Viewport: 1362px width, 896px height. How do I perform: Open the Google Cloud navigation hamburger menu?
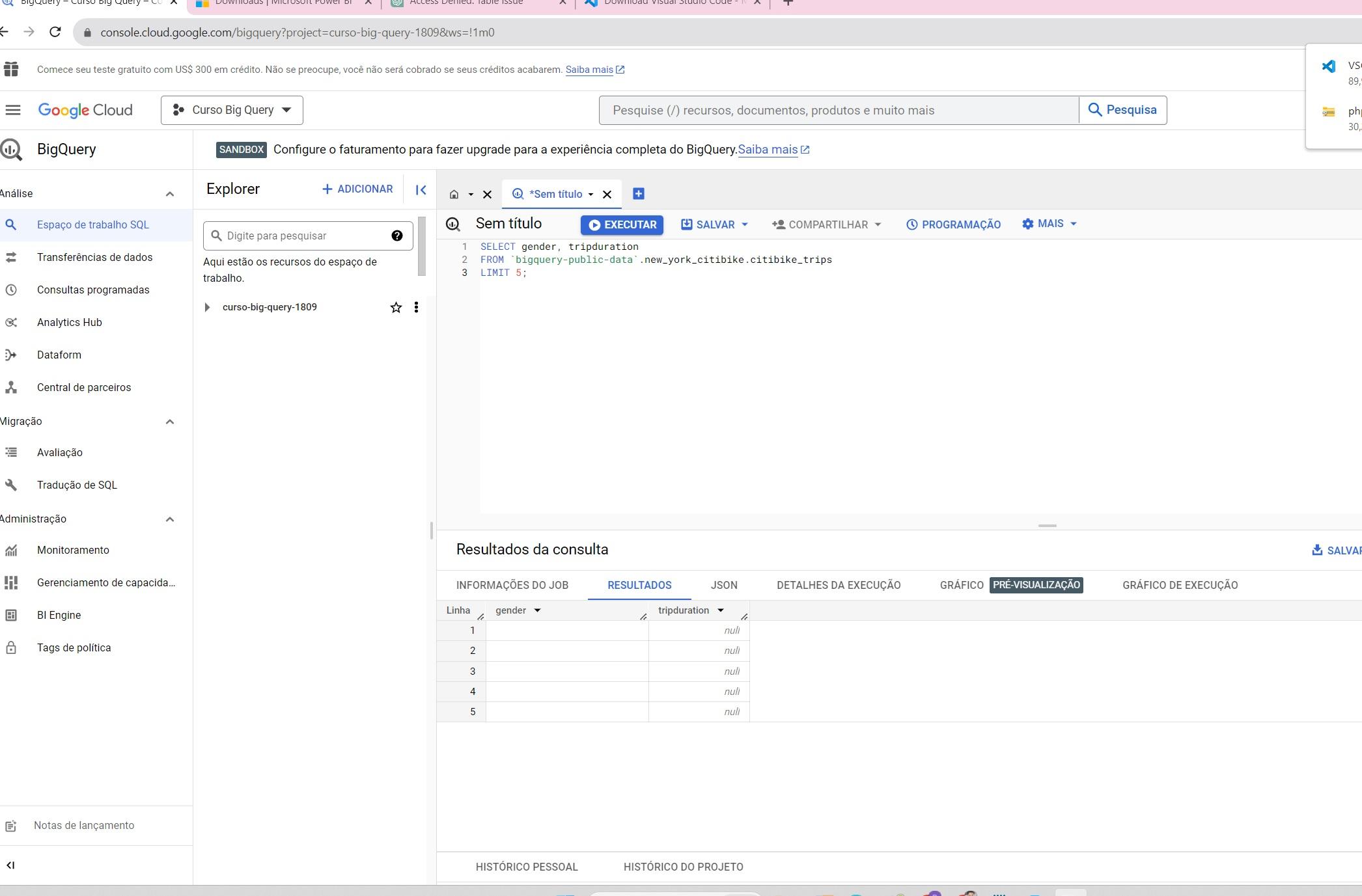pos(13,110)
